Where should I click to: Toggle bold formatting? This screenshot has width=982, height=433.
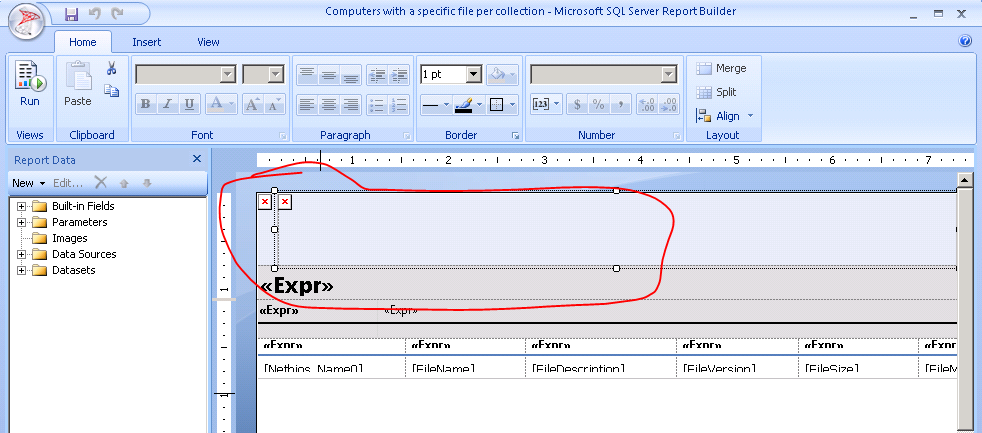146,105
